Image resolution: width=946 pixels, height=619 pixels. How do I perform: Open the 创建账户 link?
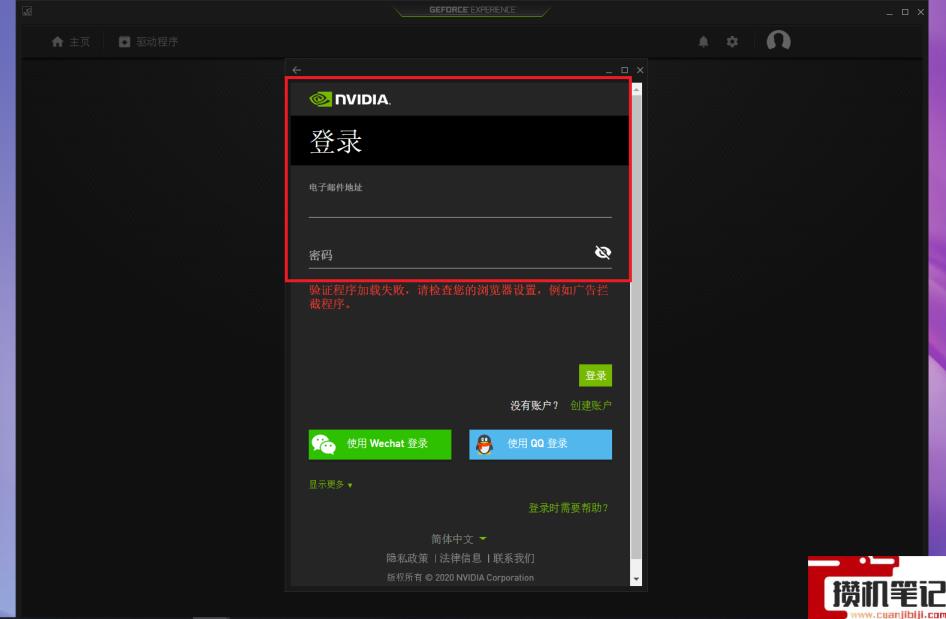pos(591,405)
